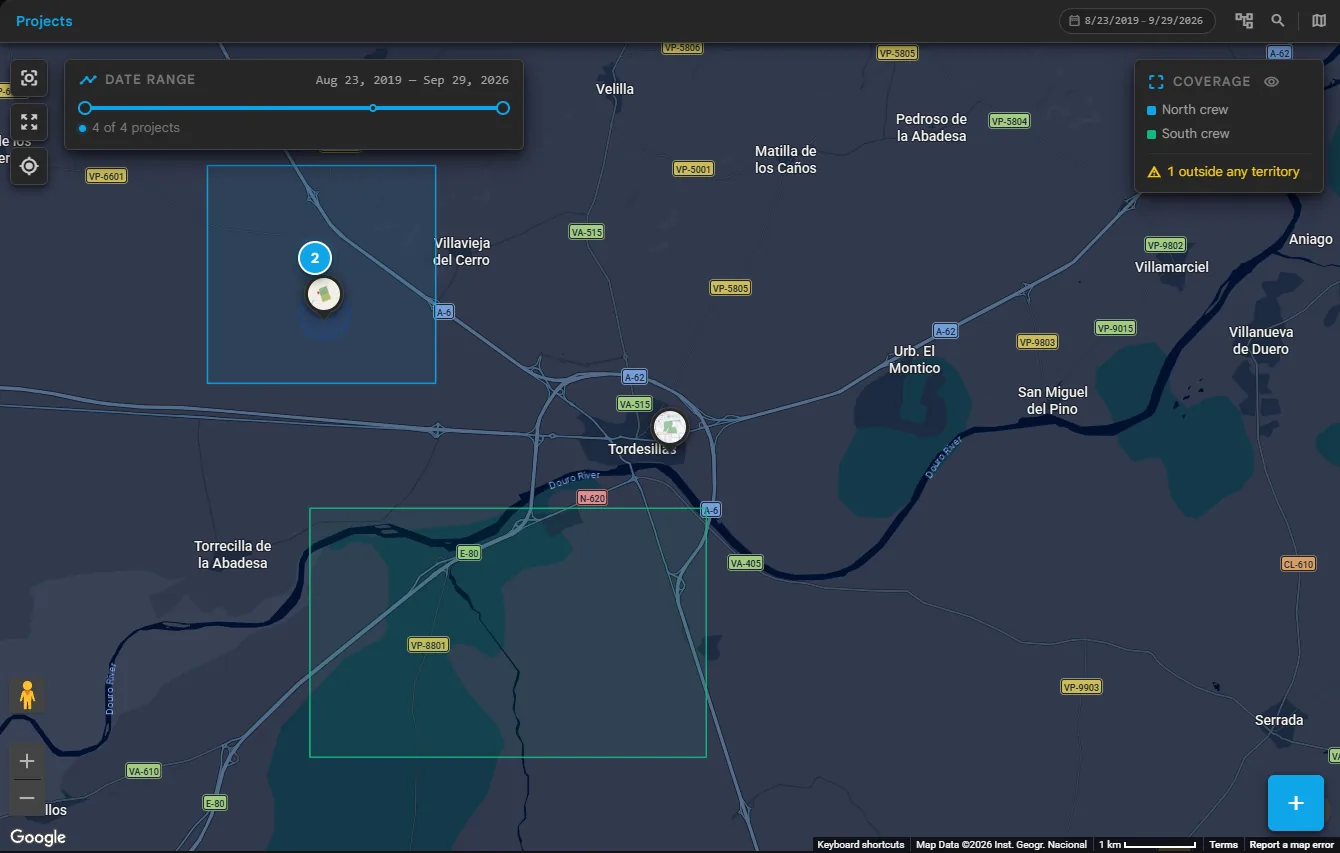
Task: Toggle fullscreen map view
Action: (29, 122)
